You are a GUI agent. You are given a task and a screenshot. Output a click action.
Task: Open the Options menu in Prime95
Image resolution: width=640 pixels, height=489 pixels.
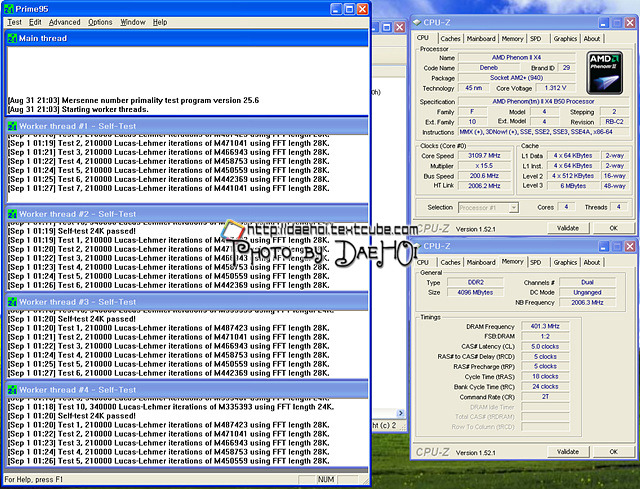click(x=100, y=22)
